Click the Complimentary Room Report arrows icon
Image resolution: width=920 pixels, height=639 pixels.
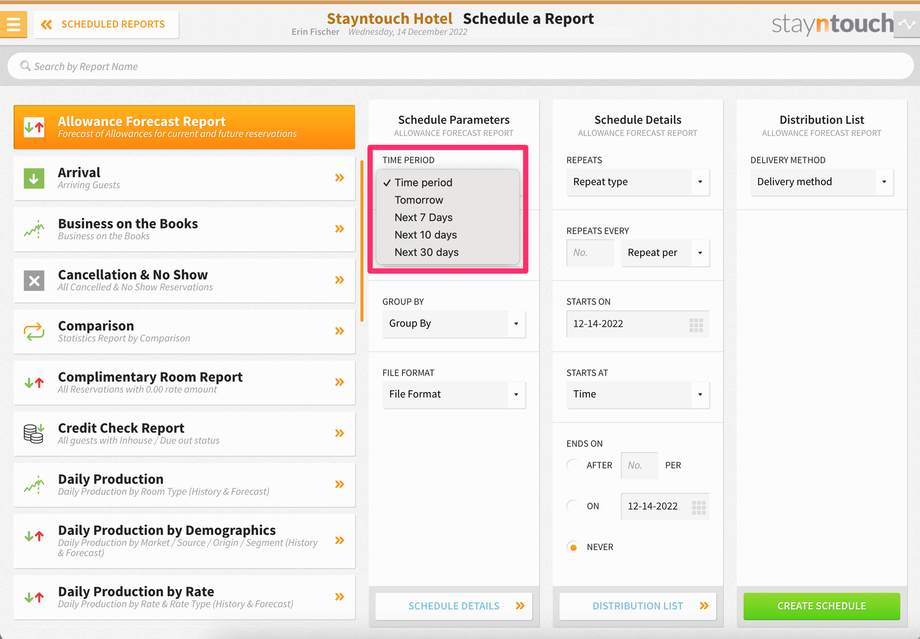34,383
